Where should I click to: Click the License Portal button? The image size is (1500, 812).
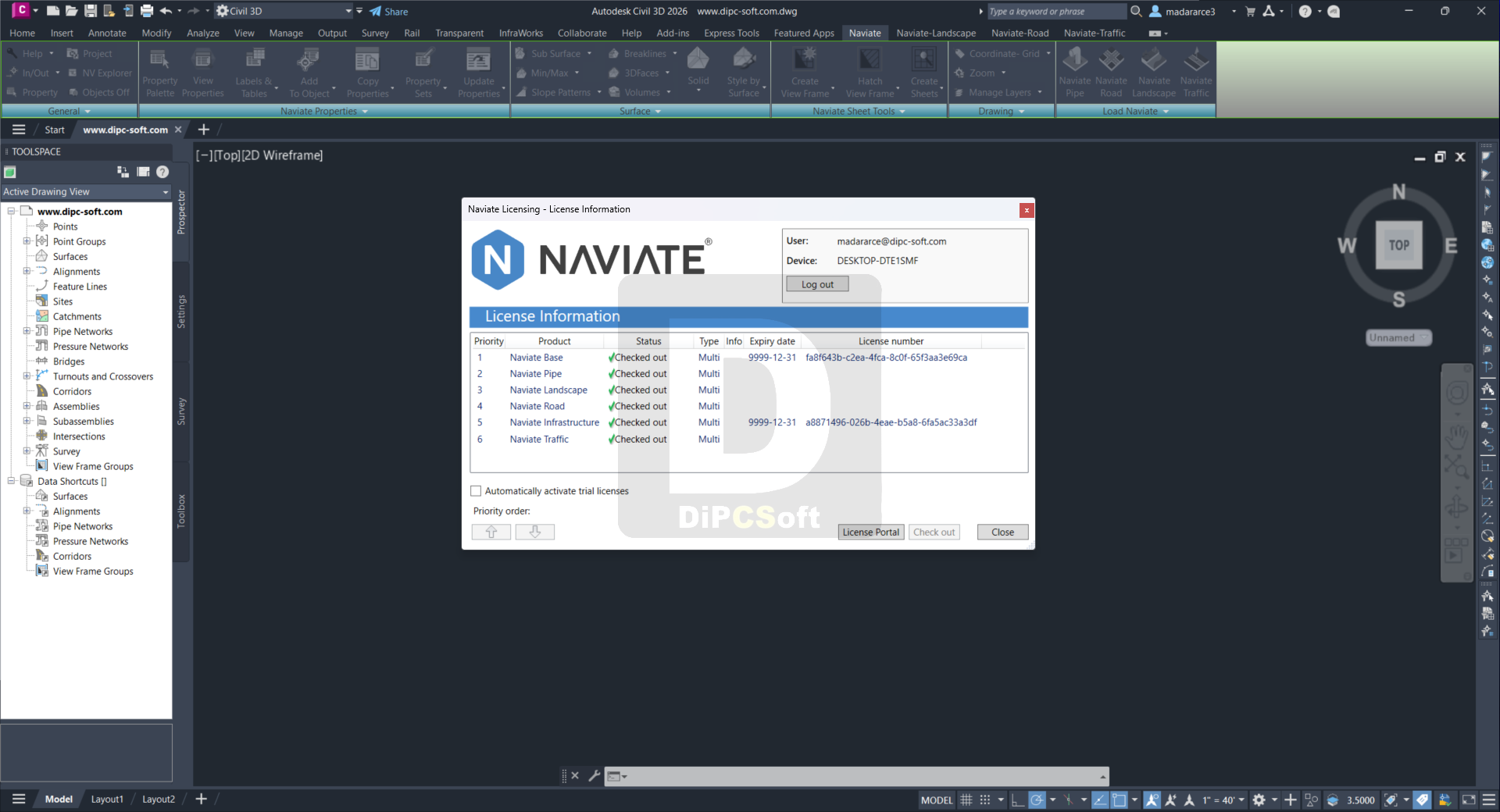870,532
